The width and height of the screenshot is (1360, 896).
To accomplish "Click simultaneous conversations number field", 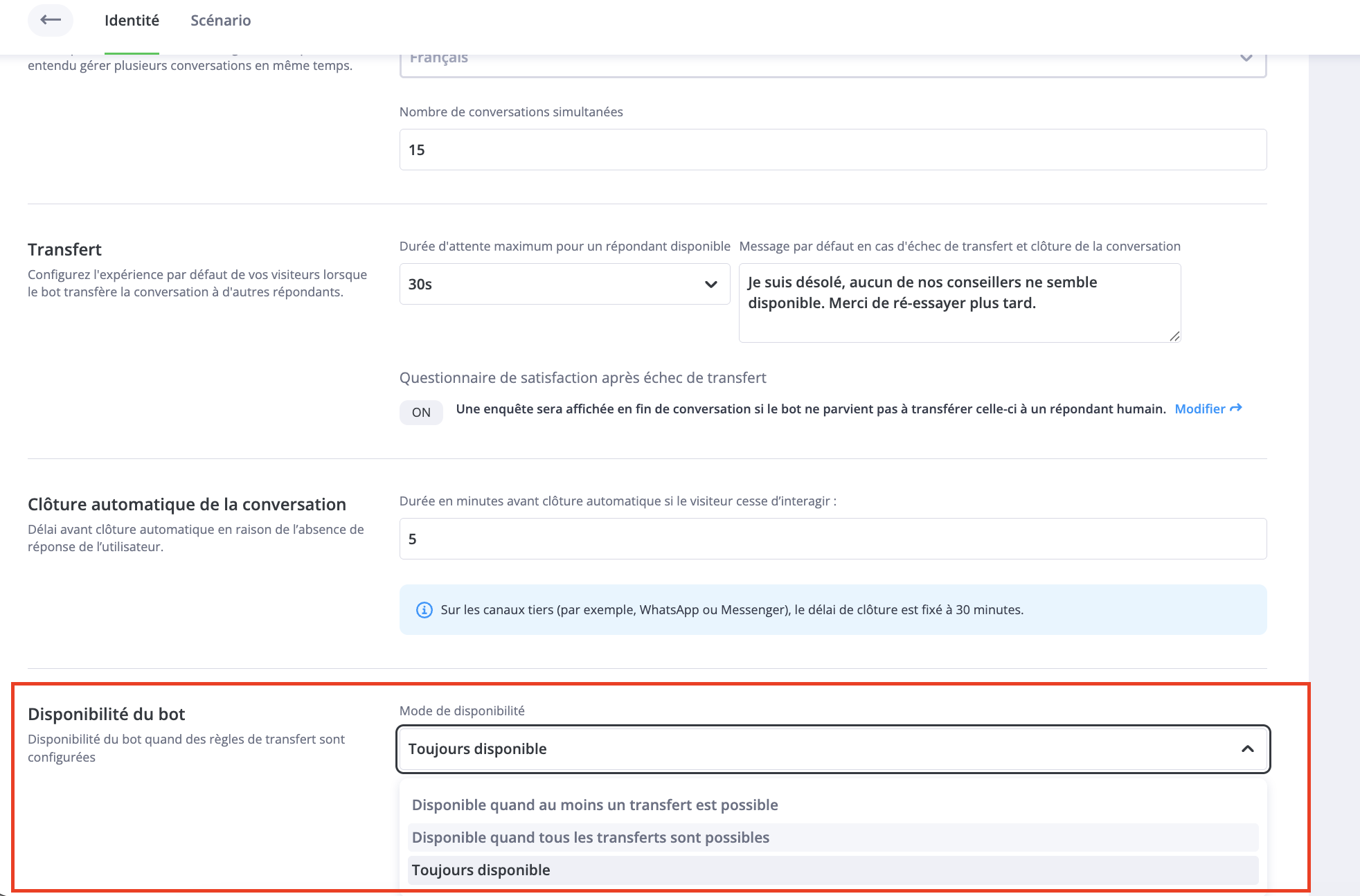I will click(x=832, y=150).
